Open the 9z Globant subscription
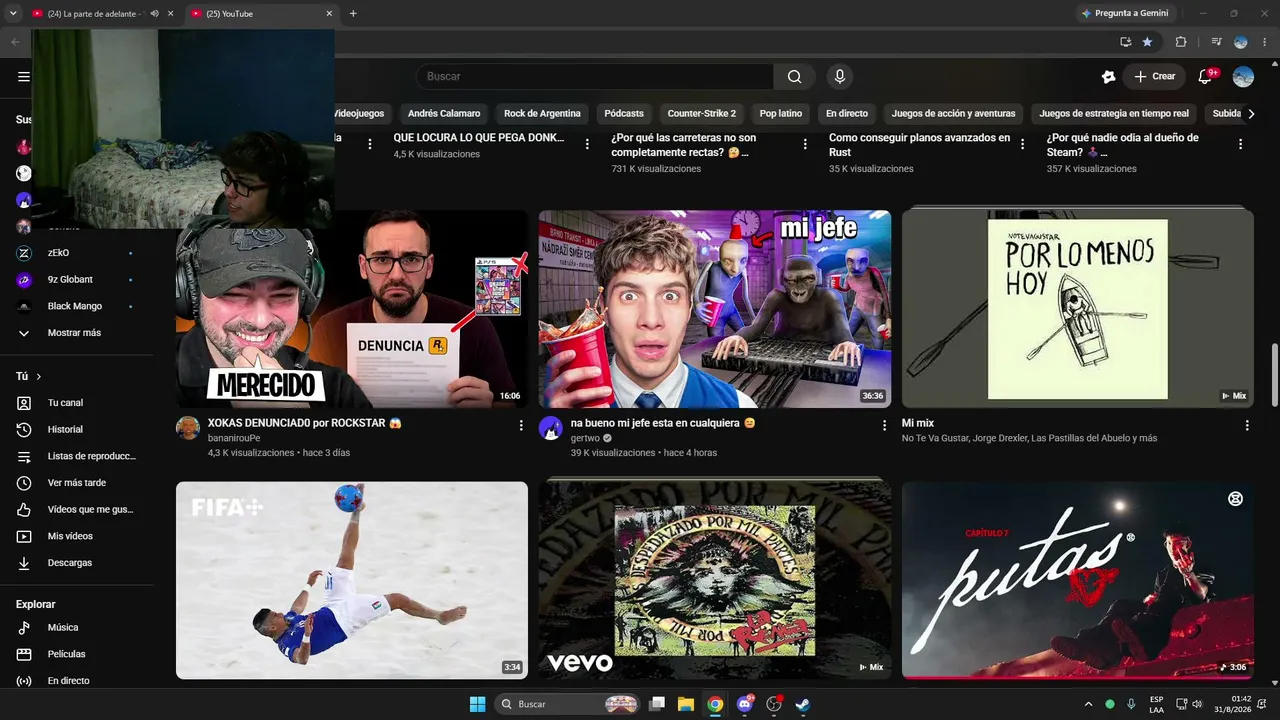Image resolution: width=1280 pixels, height=720 pixels. point(70,280)
